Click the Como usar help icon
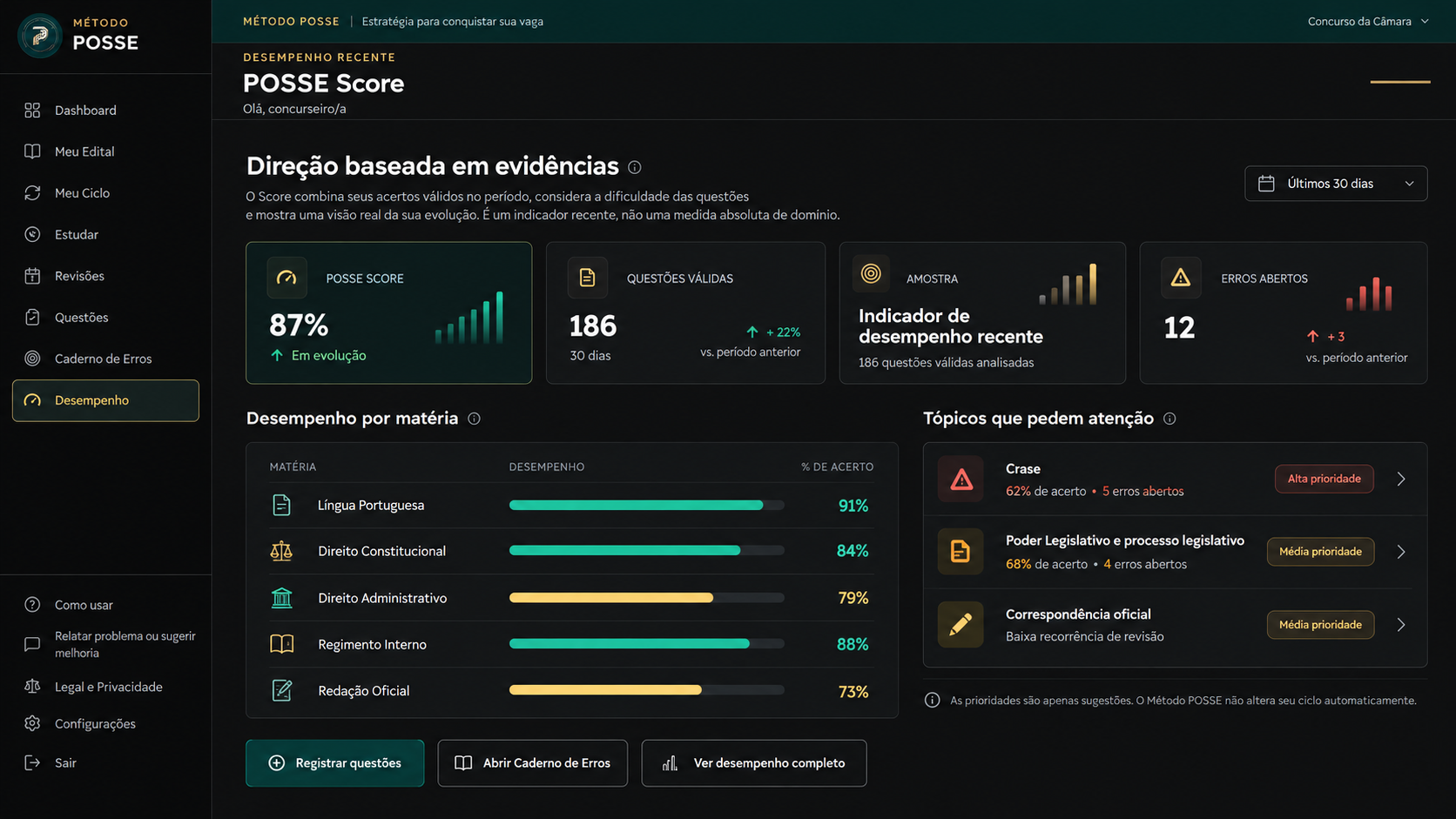Viewport: 1456px width, 819px height. tap(32, 605)
